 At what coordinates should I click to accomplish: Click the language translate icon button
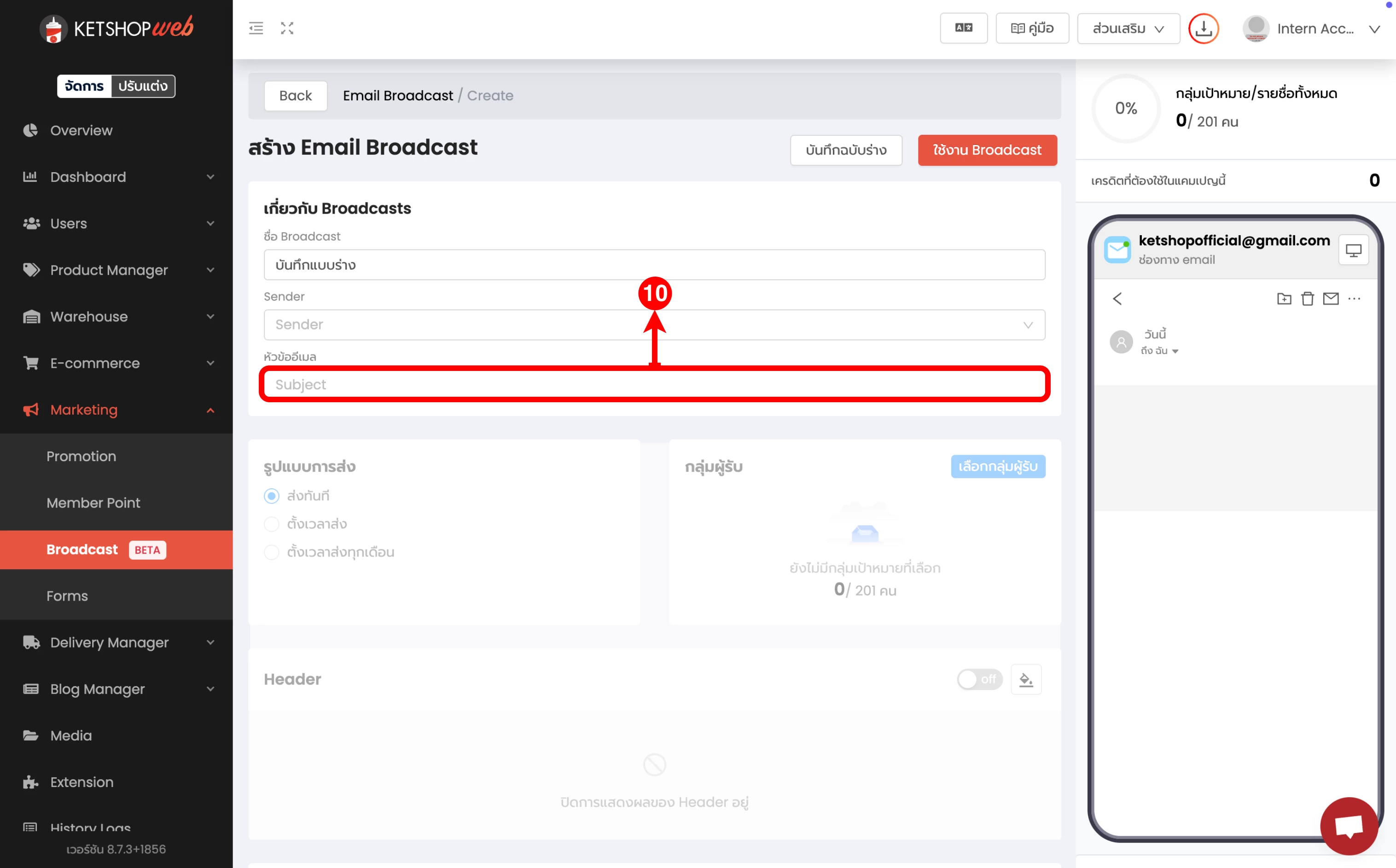pos(963,28)
